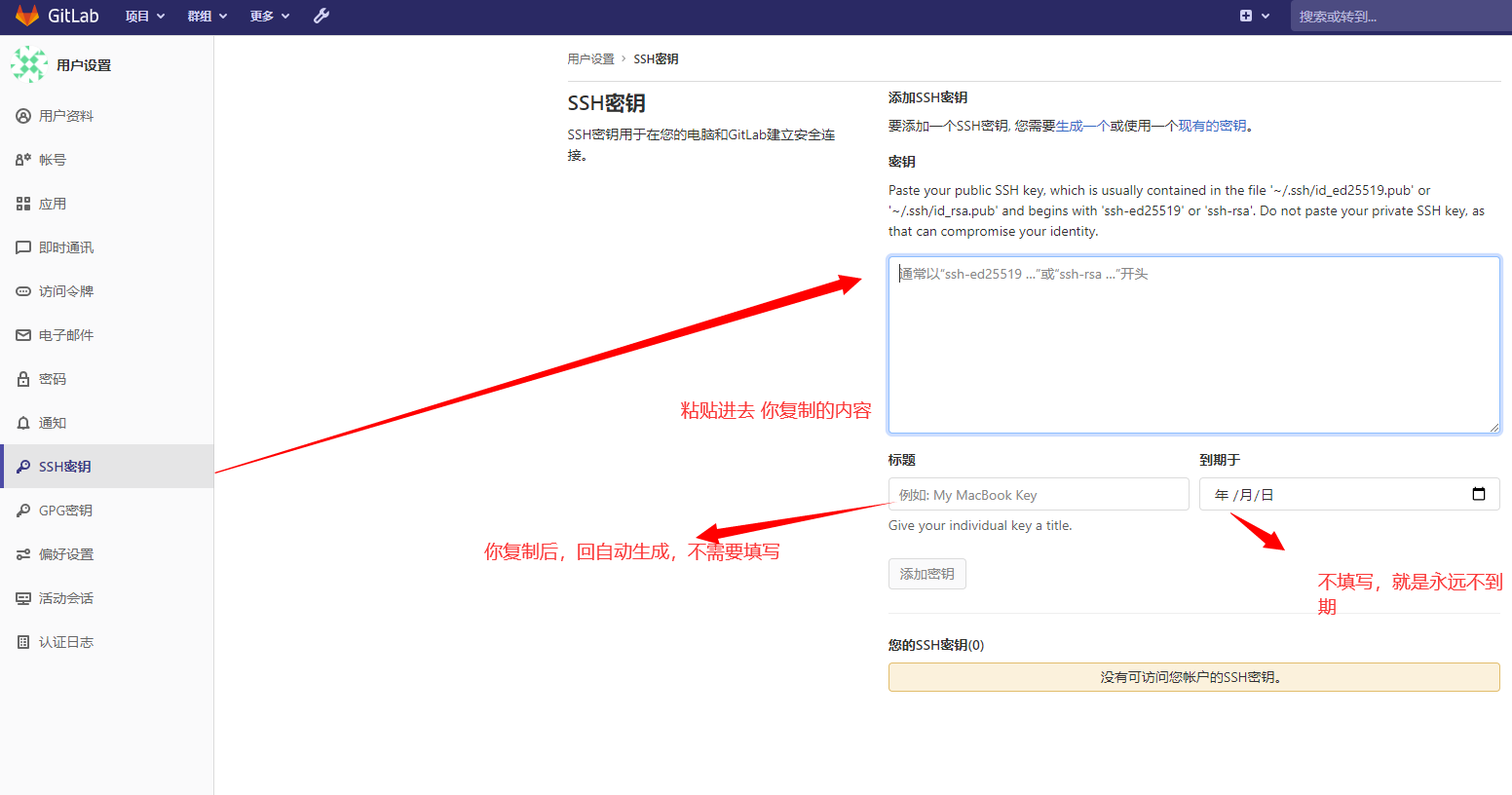The image size is (1512, 795).
Task: Follow the 现有的密钥 existing key link
Action: pyautogui.click(x=1212, y=126)
